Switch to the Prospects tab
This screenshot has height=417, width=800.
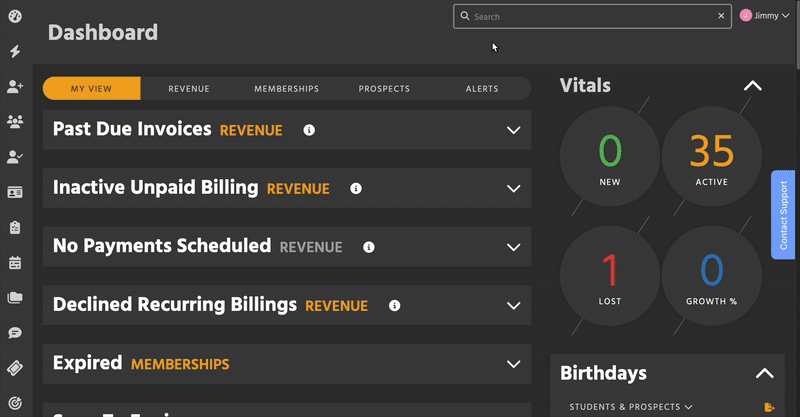[384, 89]
